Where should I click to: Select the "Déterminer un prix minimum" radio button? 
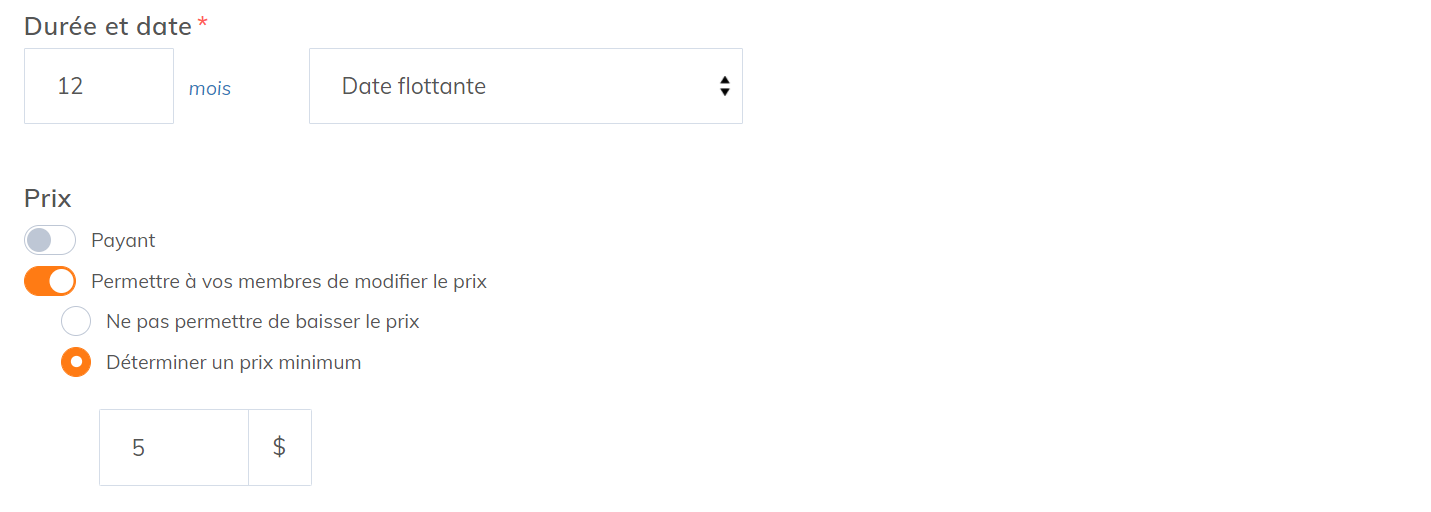click(76, 362)
